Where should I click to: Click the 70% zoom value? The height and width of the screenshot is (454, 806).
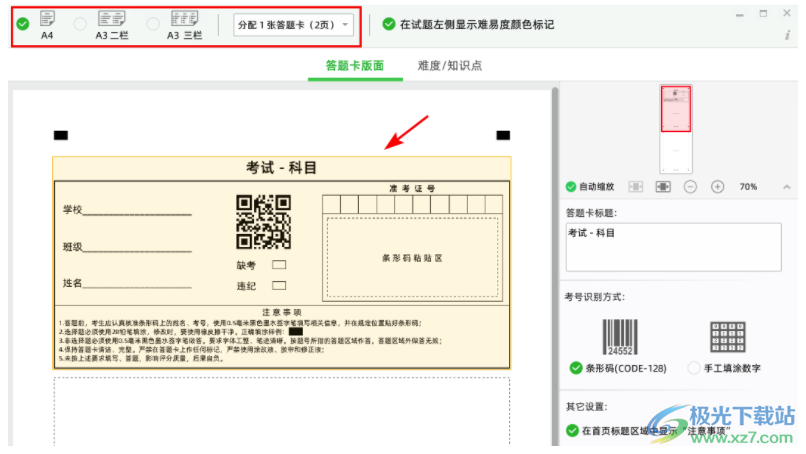[748, 187]
